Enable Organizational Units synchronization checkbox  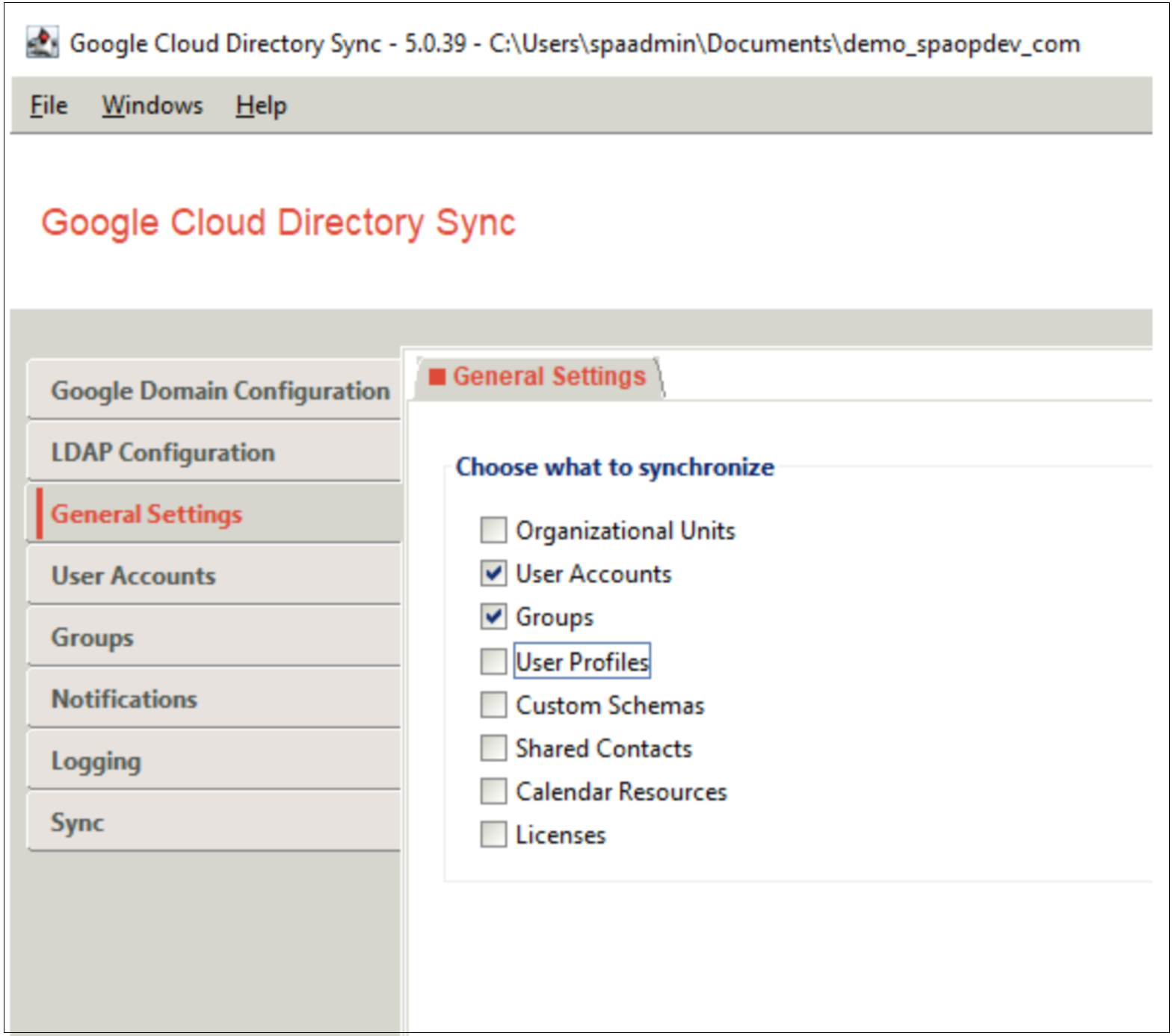[x=493, y=530]
